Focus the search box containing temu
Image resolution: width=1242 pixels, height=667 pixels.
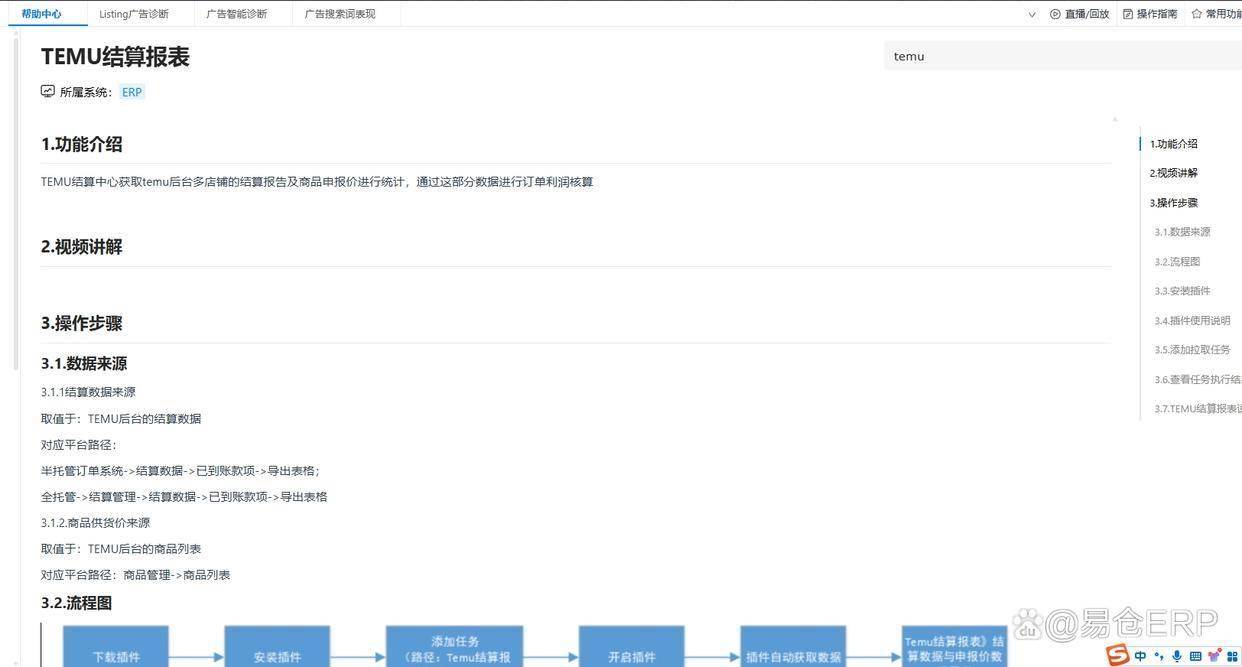(1062, 56)
